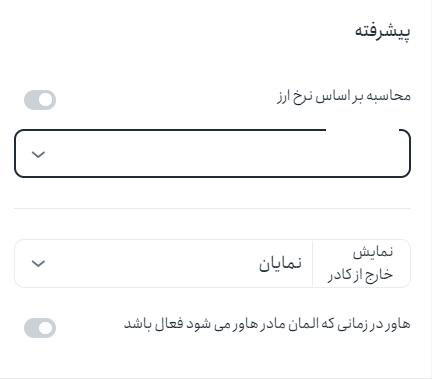Image resolution: width=446 pixels, height=380 pixels.
Task: Click the chevron icon beside نمایان
Action: click(38, 264)
